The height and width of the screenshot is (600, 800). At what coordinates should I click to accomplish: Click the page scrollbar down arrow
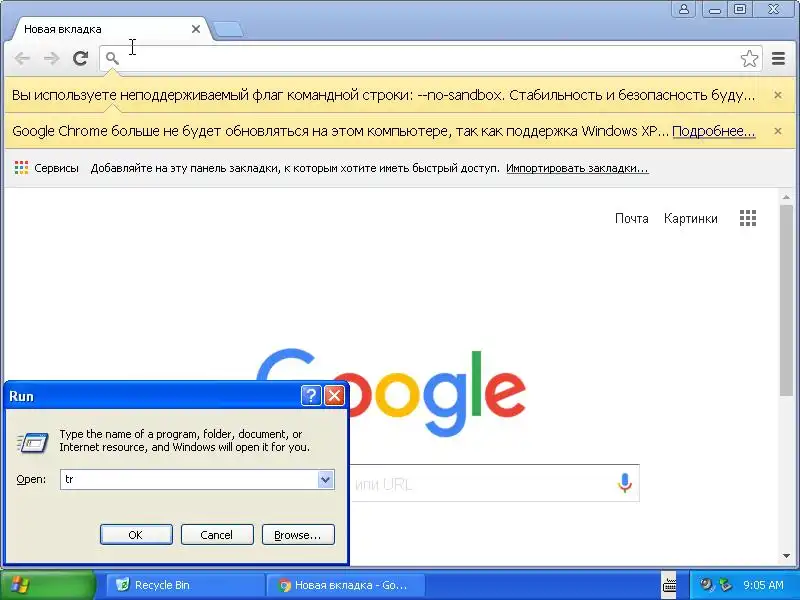(x=786, y=556)
